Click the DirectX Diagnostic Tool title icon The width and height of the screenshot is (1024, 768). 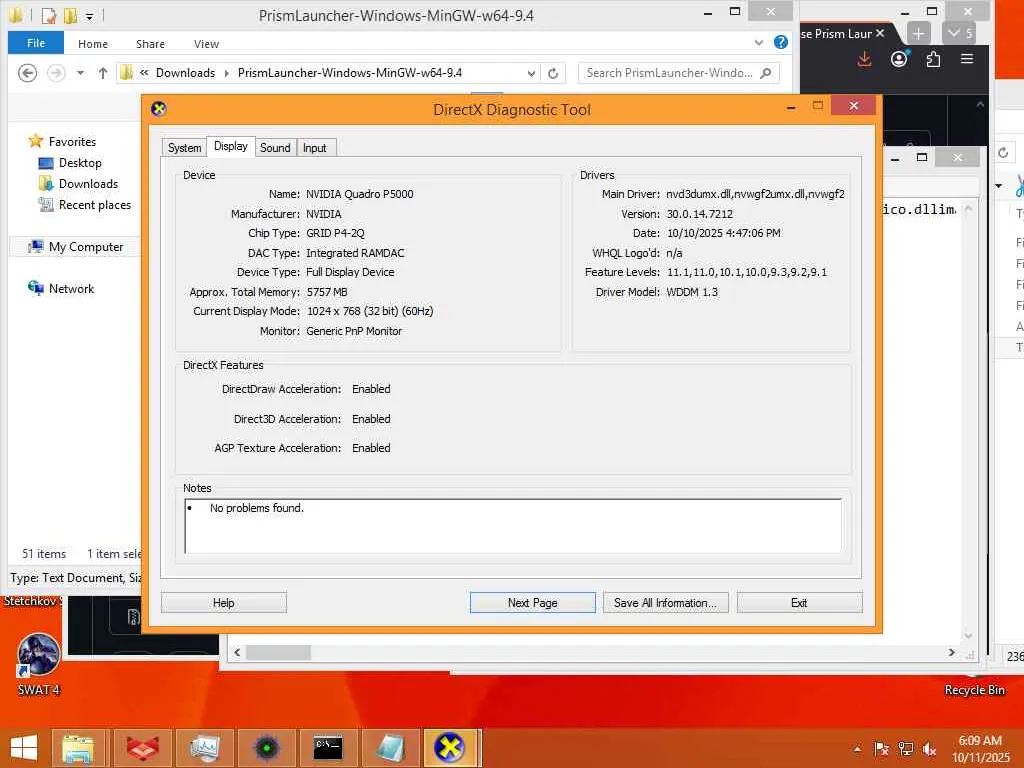point(159,109)
